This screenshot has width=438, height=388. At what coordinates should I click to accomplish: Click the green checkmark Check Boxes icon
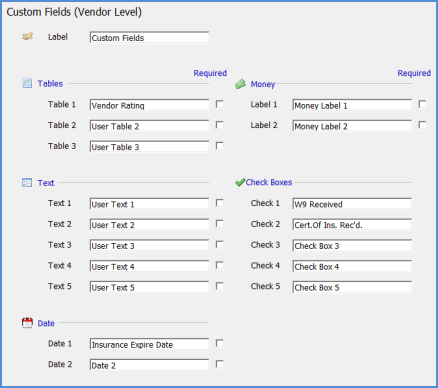[x=240, y=182]
